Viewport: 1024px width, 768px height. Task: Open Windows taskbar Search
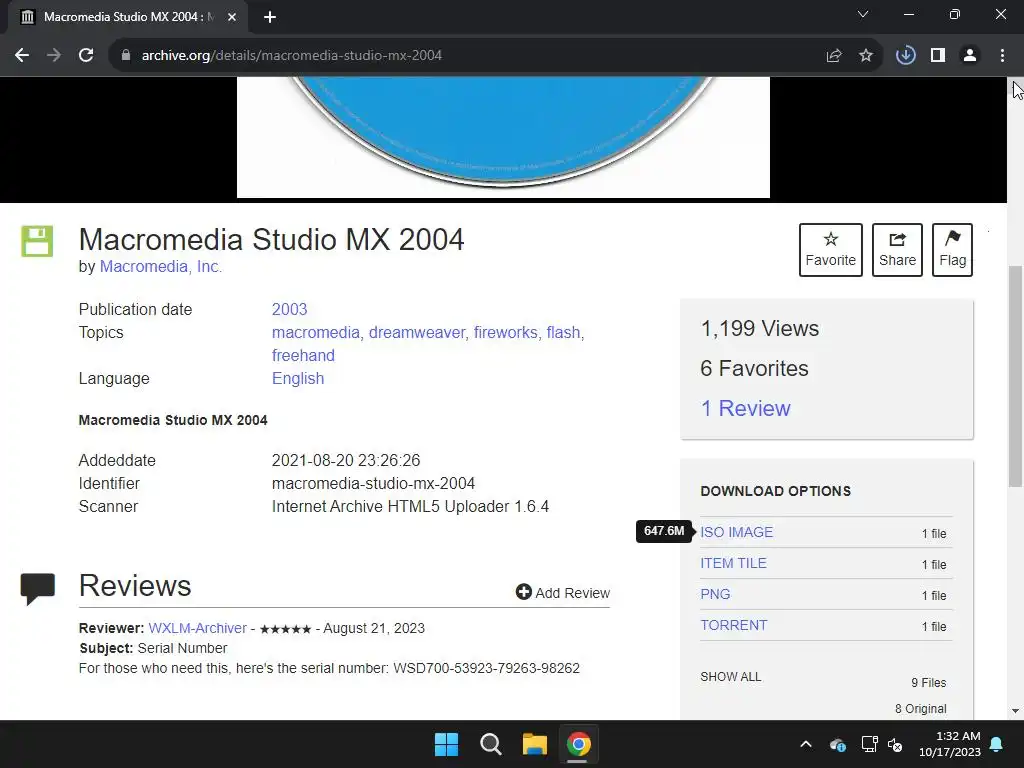(x=490, y=744)
